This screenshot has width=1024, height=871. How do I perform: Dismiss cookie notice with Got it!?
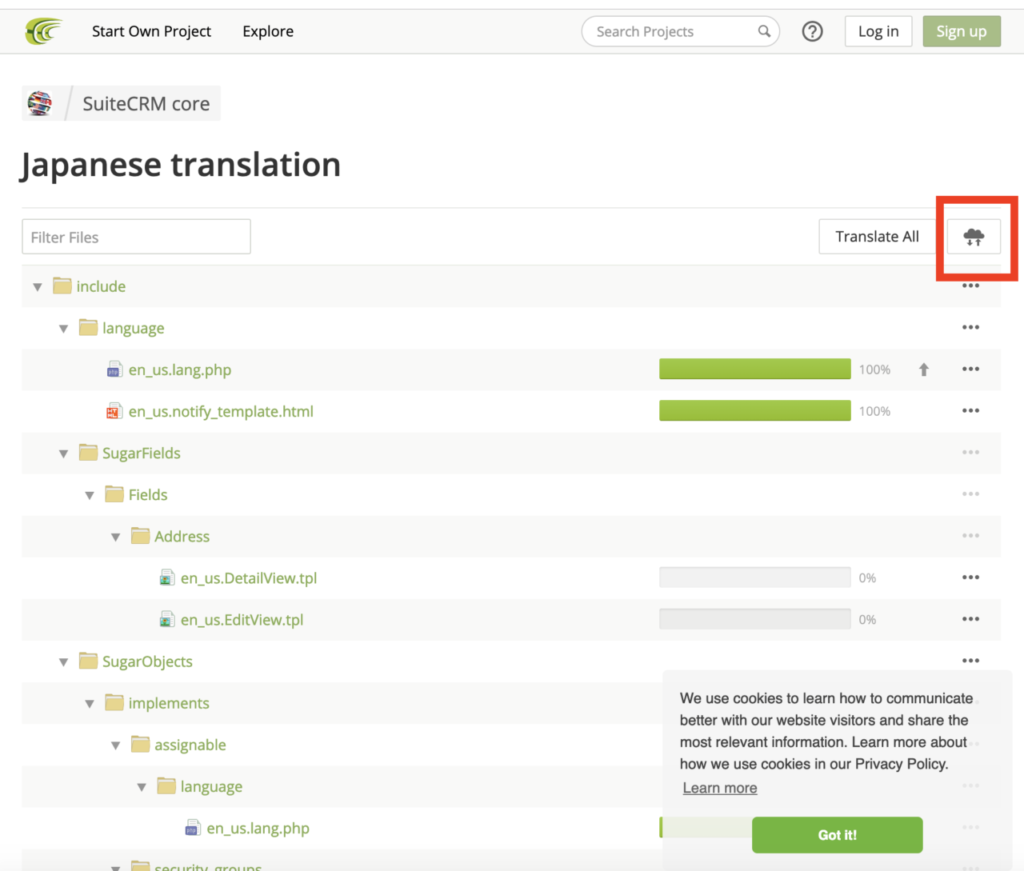(x=837, y=834)
